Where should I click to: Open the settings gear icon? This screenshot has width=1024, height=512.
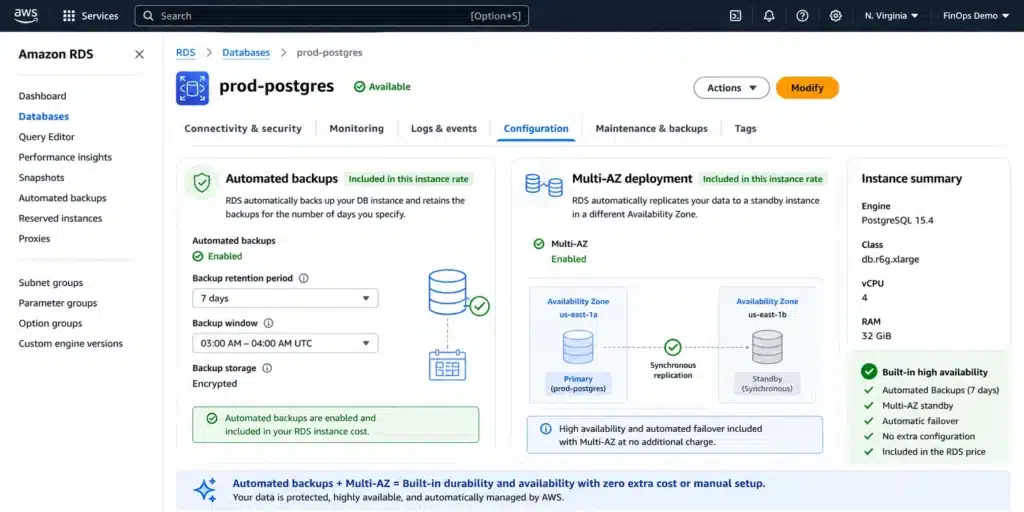[x=835, y=16]
